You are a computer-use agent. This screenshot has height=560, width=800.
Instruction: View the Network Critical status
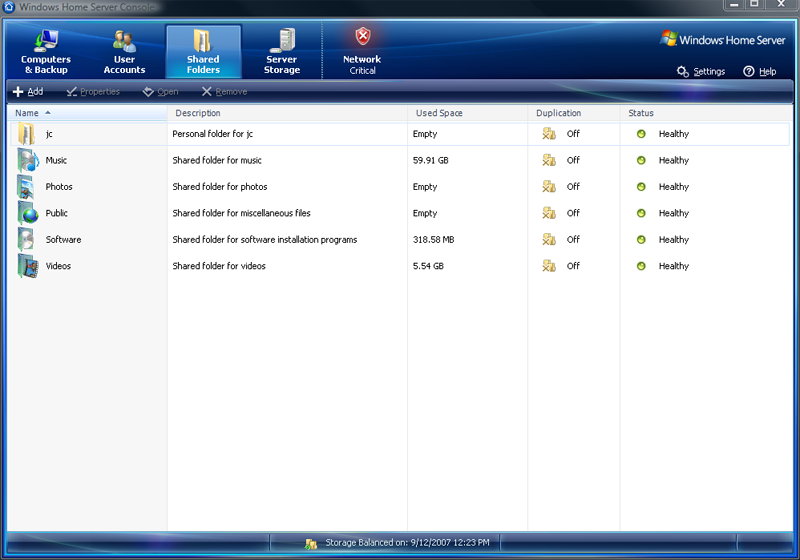point(362,52)
